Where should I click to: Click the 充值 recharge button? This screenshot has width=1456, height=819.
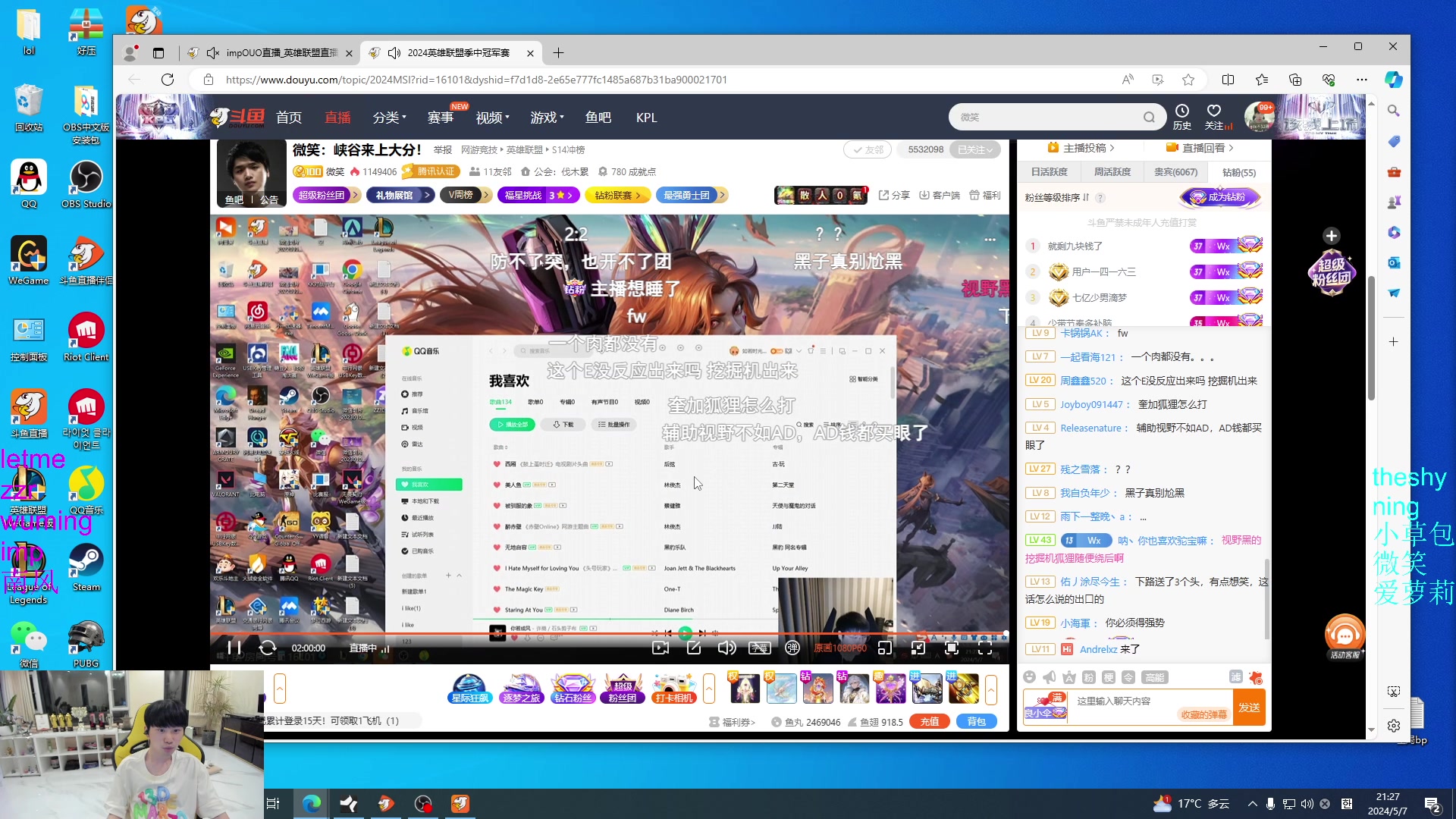pyautogui.click(x=930, y=722)
